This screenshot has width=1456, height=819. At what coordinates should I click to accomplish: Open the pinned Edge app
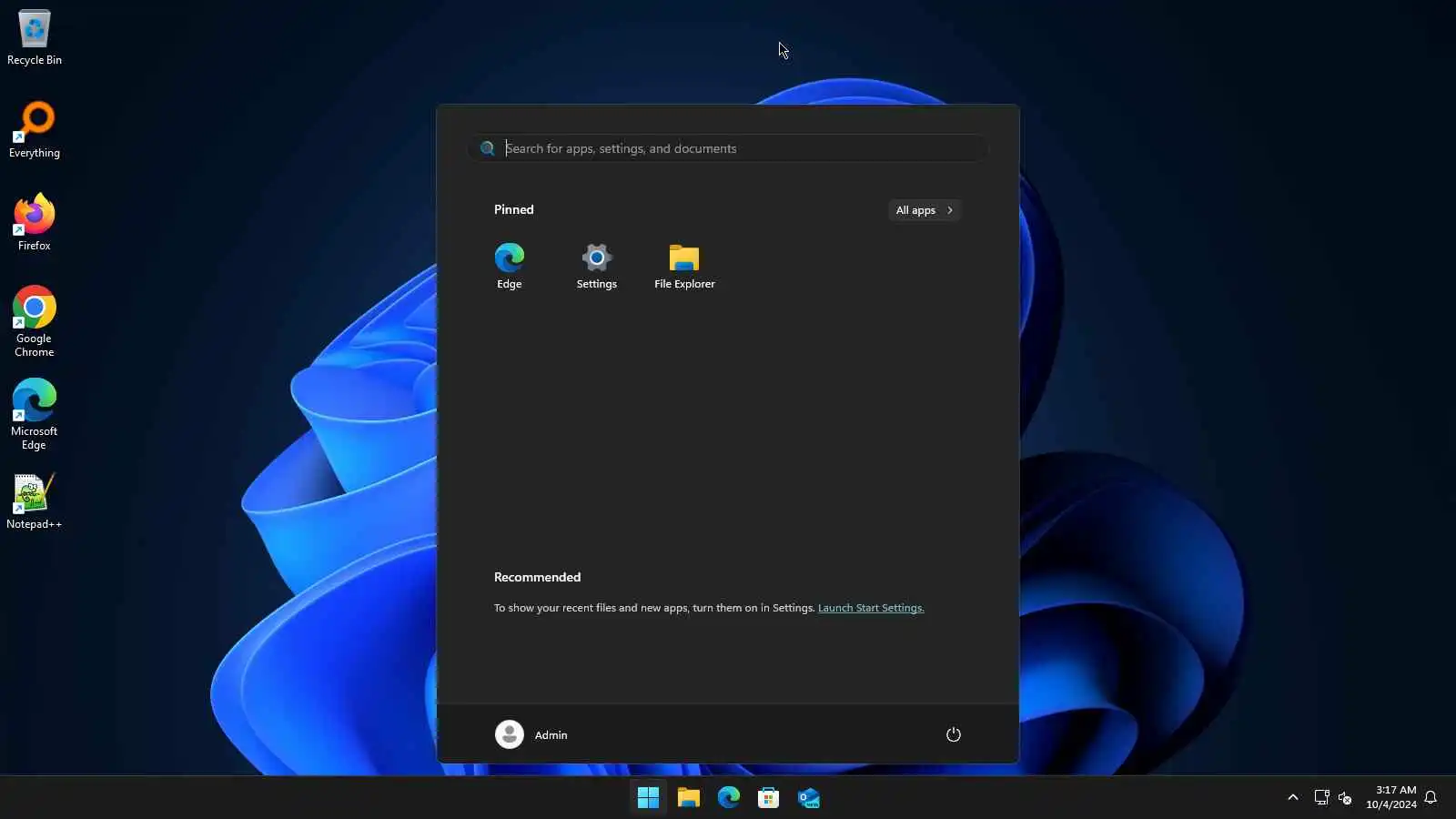[x=510, y=267]
